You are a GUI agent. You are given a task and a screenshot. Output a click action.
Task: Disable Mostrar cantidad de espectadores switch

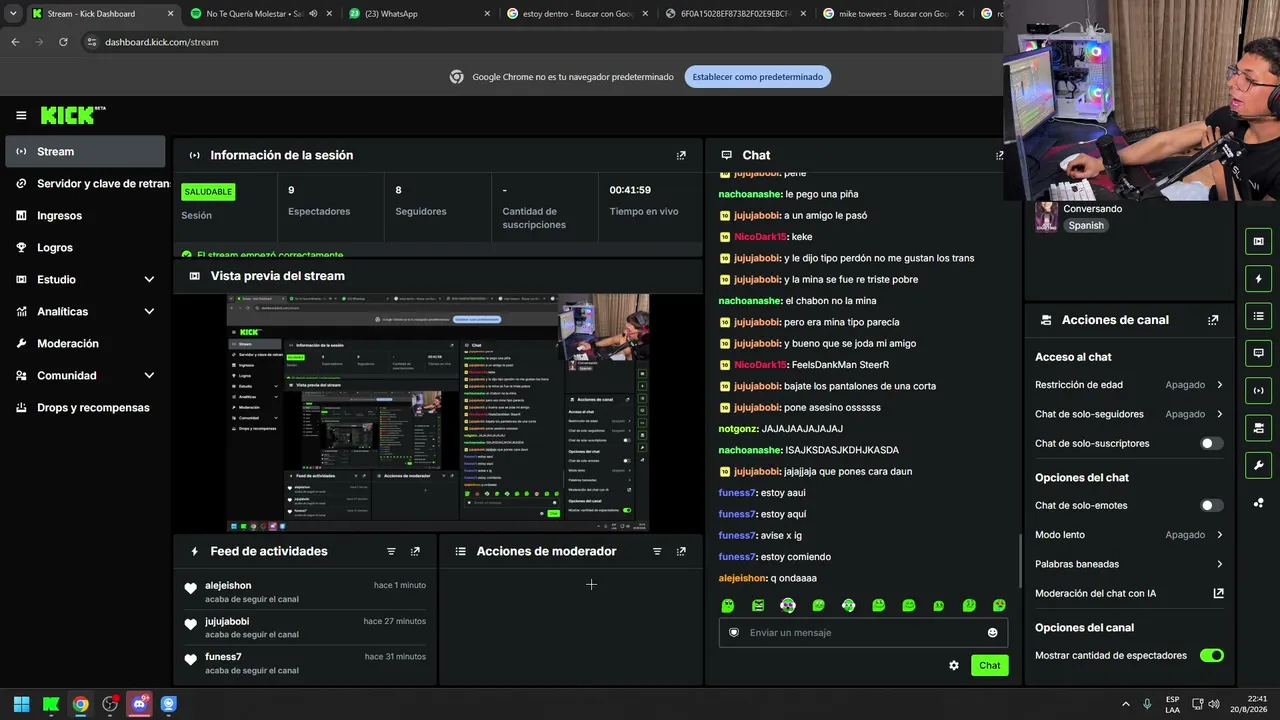[1211, 656]
